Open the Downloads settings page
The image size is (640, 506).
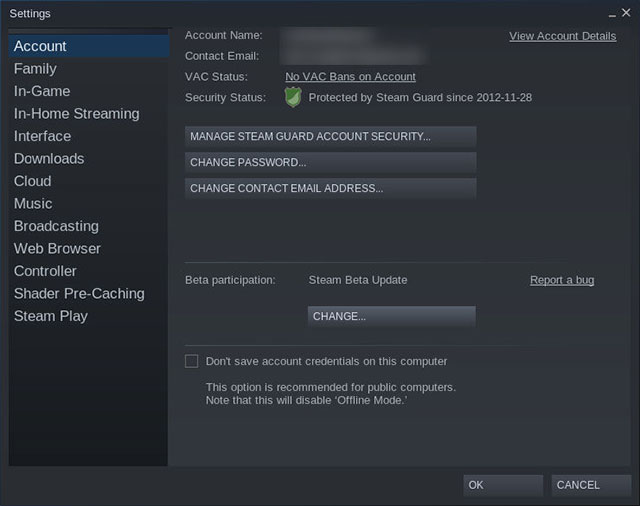coord(89,158)
